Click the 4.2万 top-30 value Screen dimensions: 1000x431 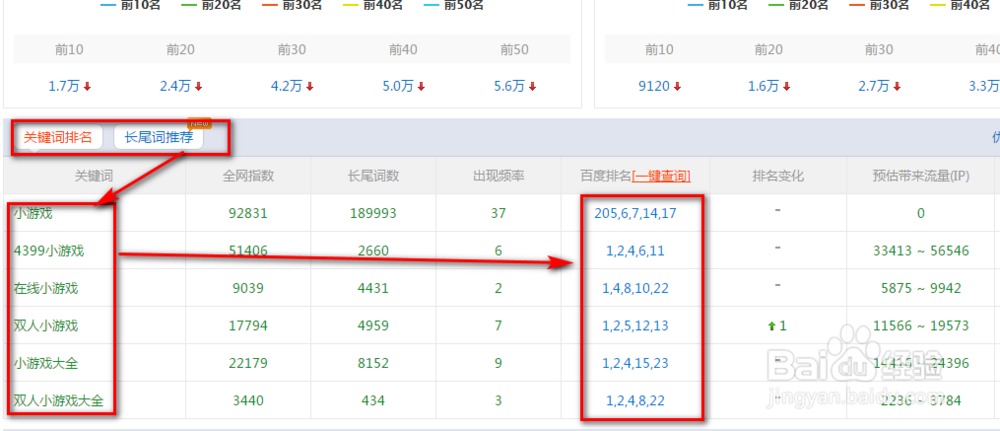pos(286,86)
